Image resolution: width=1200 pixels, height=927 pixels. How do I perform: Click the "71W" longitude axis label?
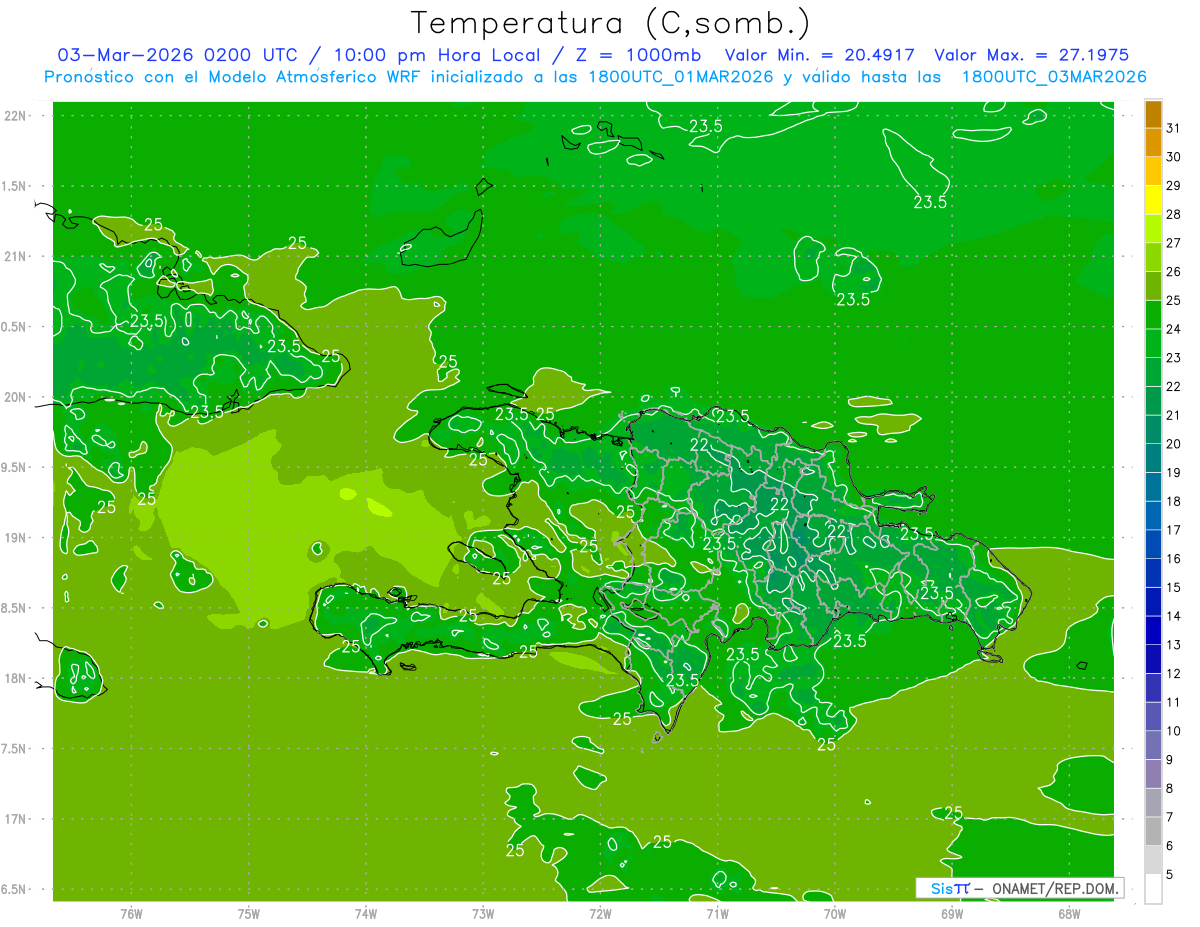point(717,914)
